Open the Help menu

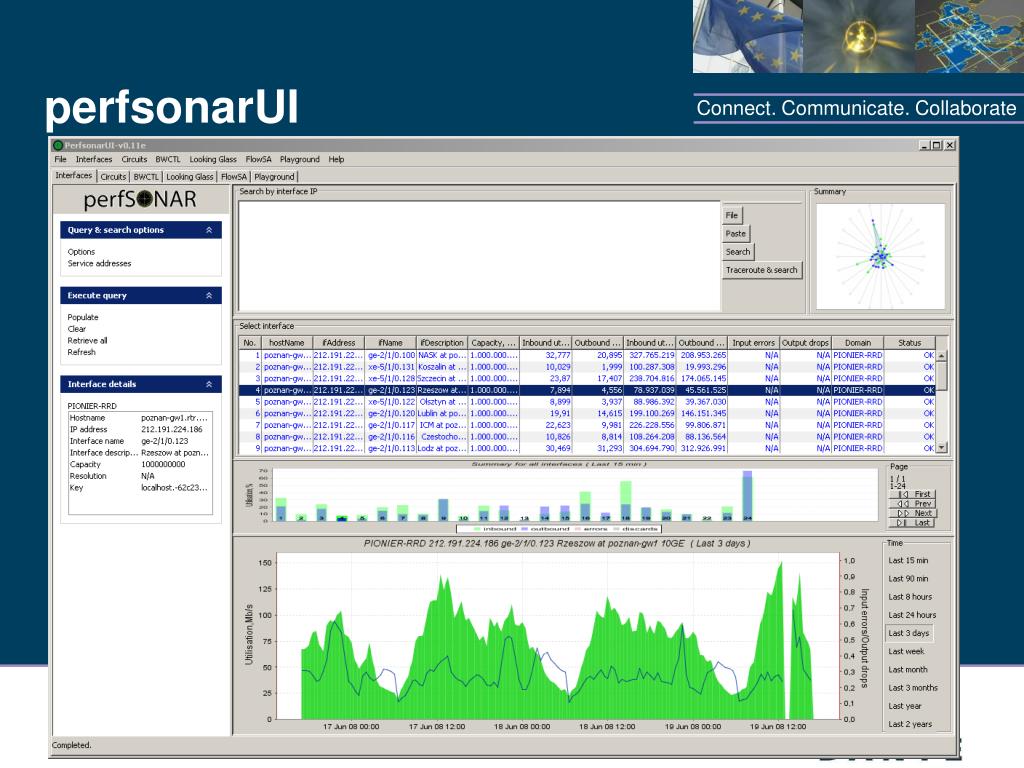click(x=336, y=159)
